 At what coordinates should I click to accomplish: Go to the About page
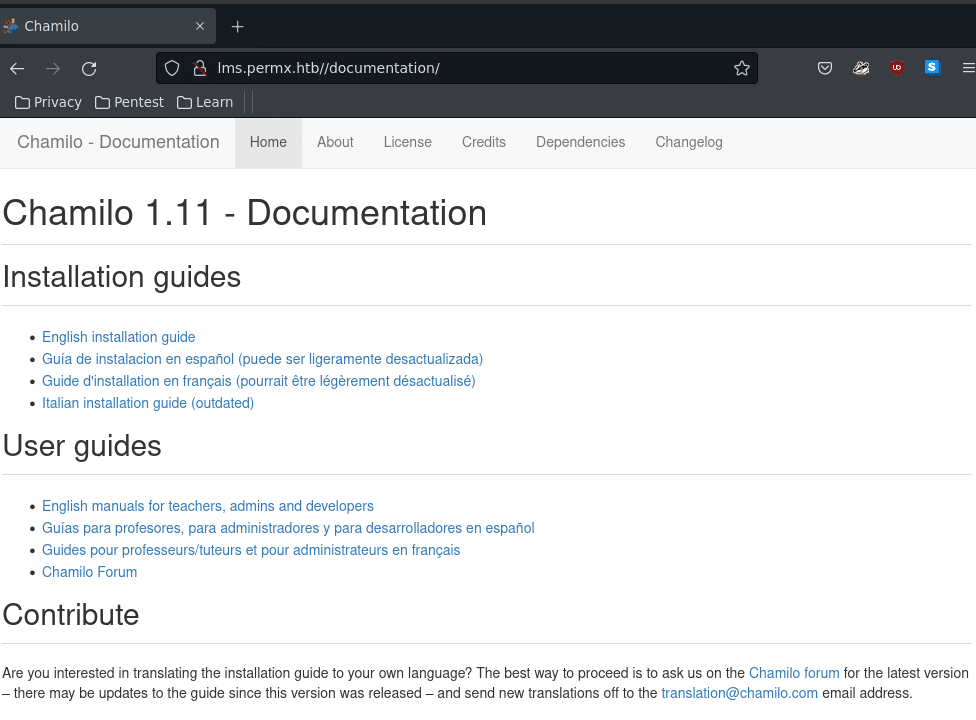[335, 143]
